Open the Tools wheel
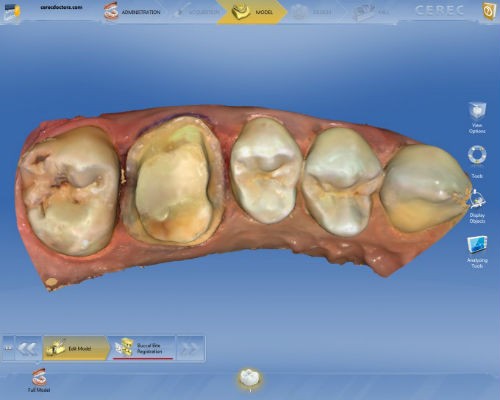The image size is (500, 400). click(x=477, y=161)
